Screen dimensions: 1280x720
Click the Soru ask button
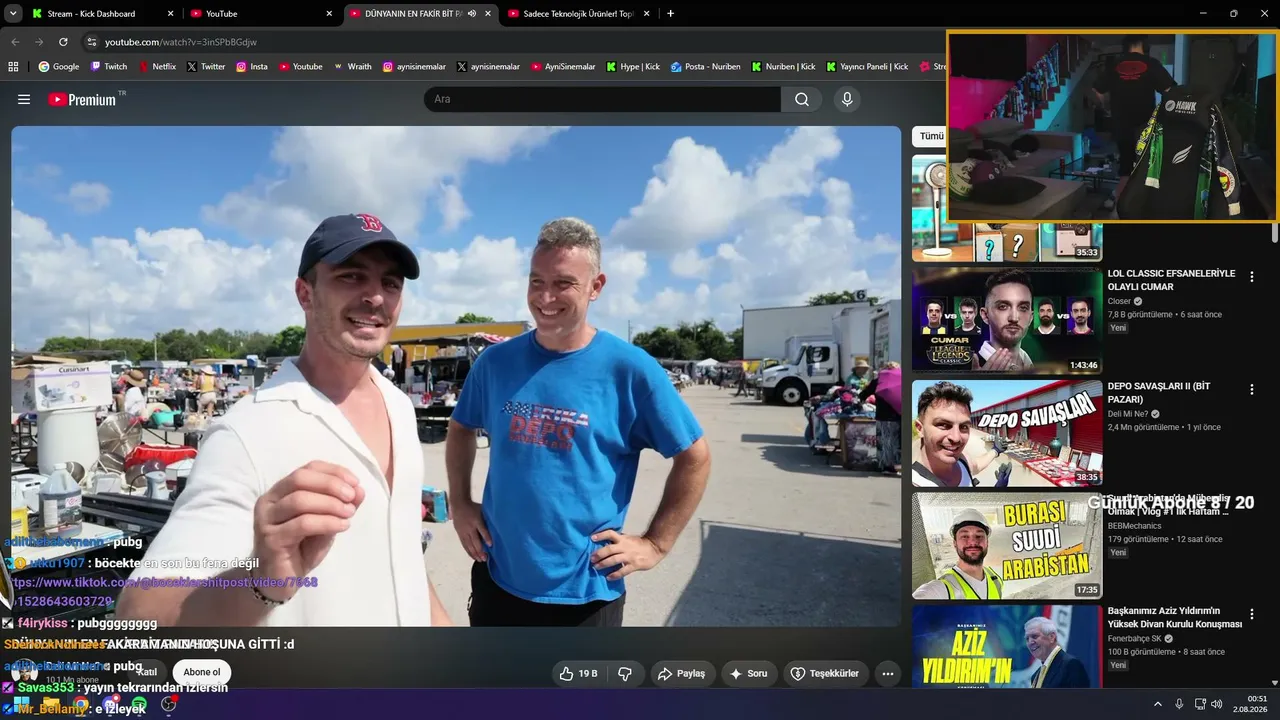pos(748,674)
